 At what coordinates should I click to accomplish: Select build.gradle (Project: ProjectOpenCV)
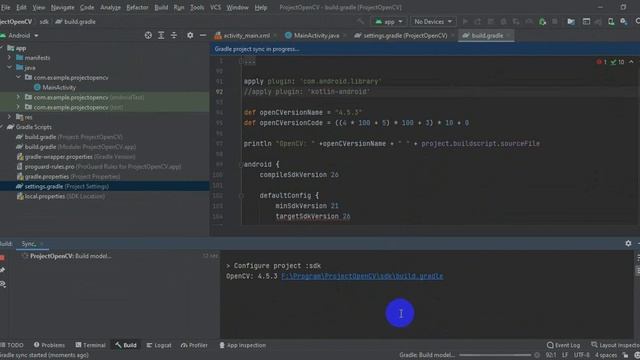coord(69,137)
